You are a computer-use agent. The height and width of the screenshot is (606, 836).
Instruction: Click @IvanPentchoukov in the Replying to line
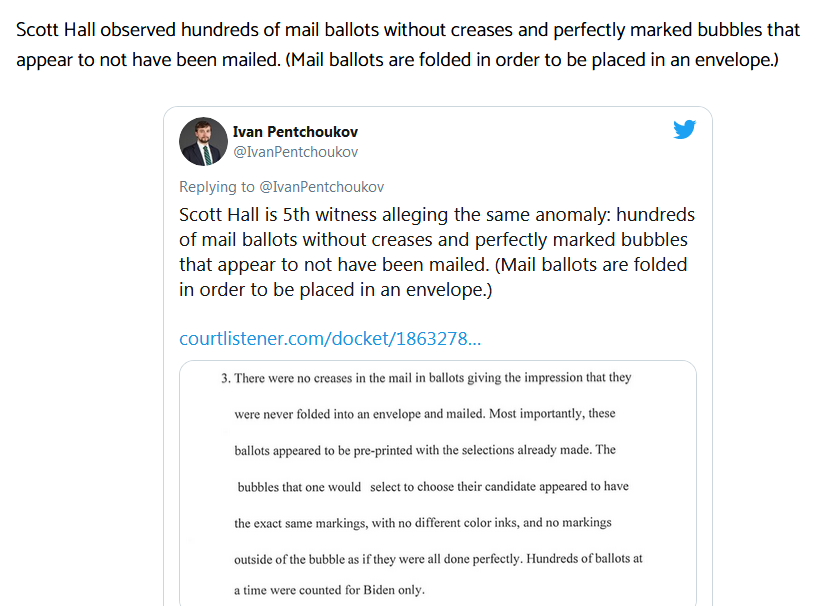(321, 187)
